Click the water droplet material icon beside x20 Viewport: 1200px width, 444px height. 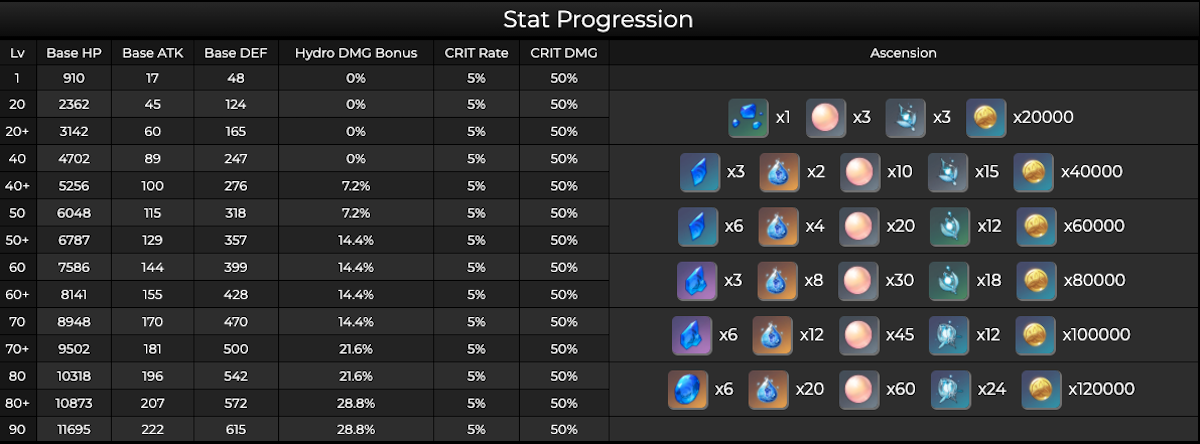point(769,389)
